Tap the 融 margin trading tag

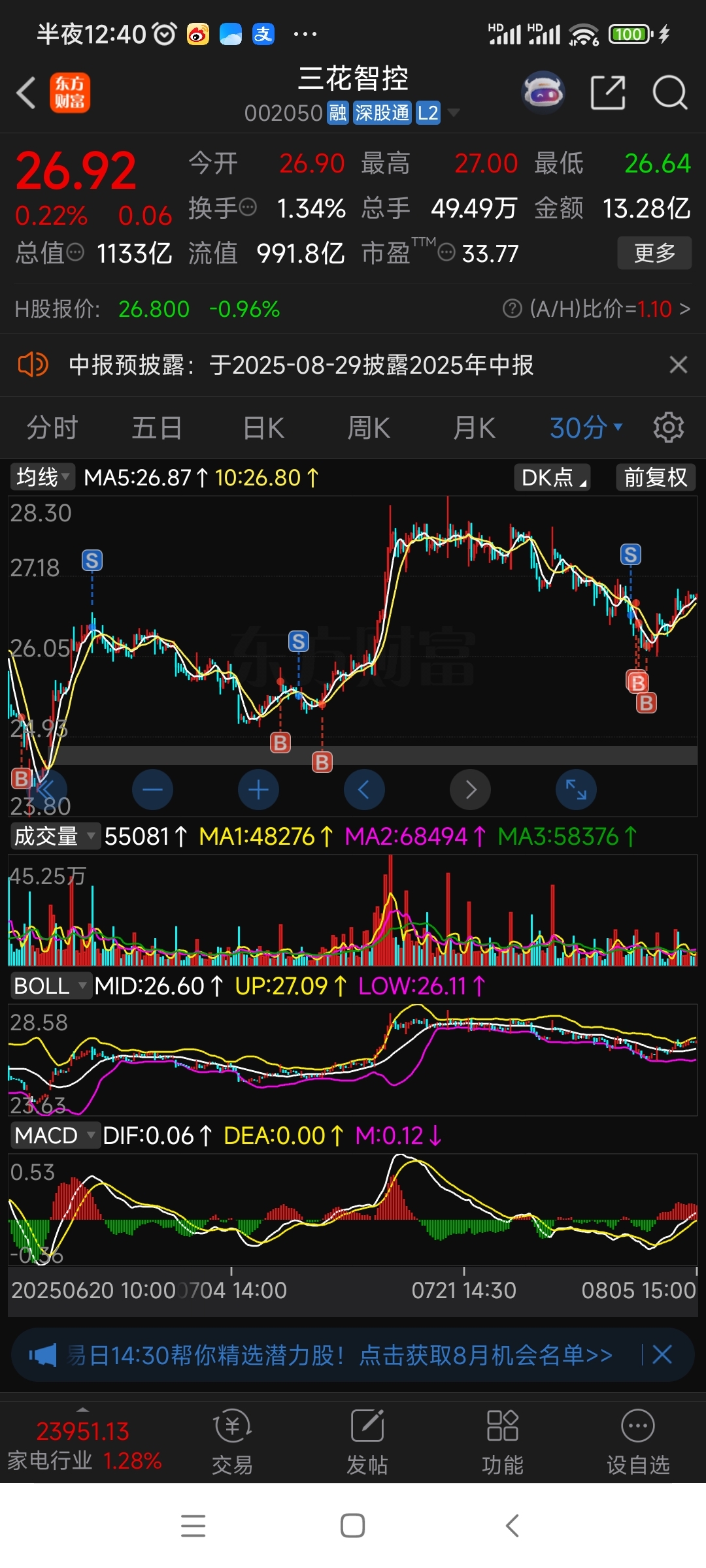[338, 113]
